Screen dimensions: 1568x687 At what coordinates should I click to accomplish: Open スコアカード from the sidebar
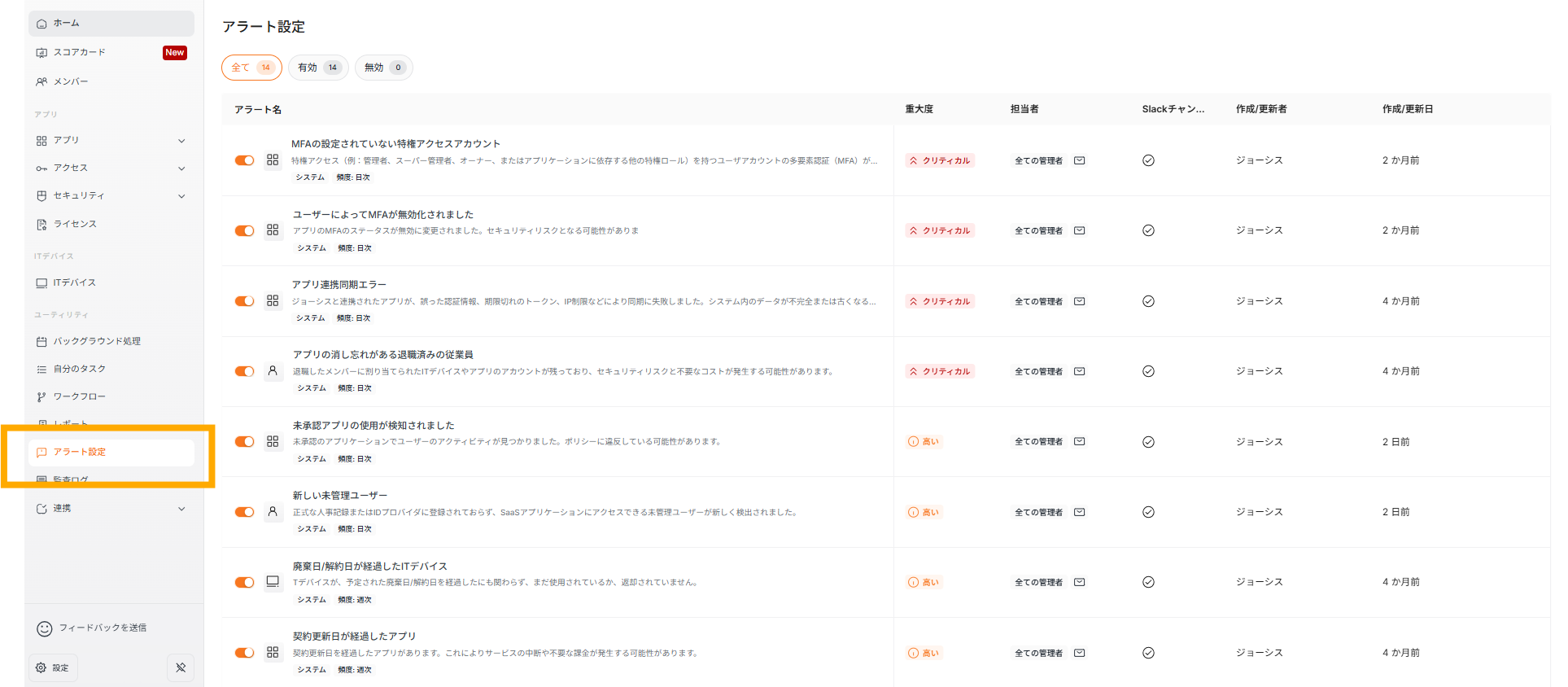pyautogui.click(x=80, y=52)
